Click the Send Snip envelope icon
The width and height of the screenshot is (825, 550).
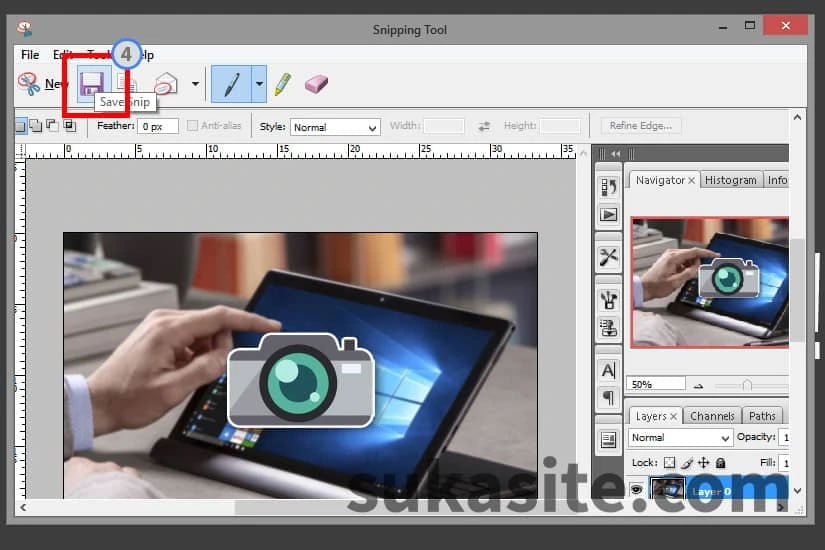pyautogui.click(x=166, y=84)
